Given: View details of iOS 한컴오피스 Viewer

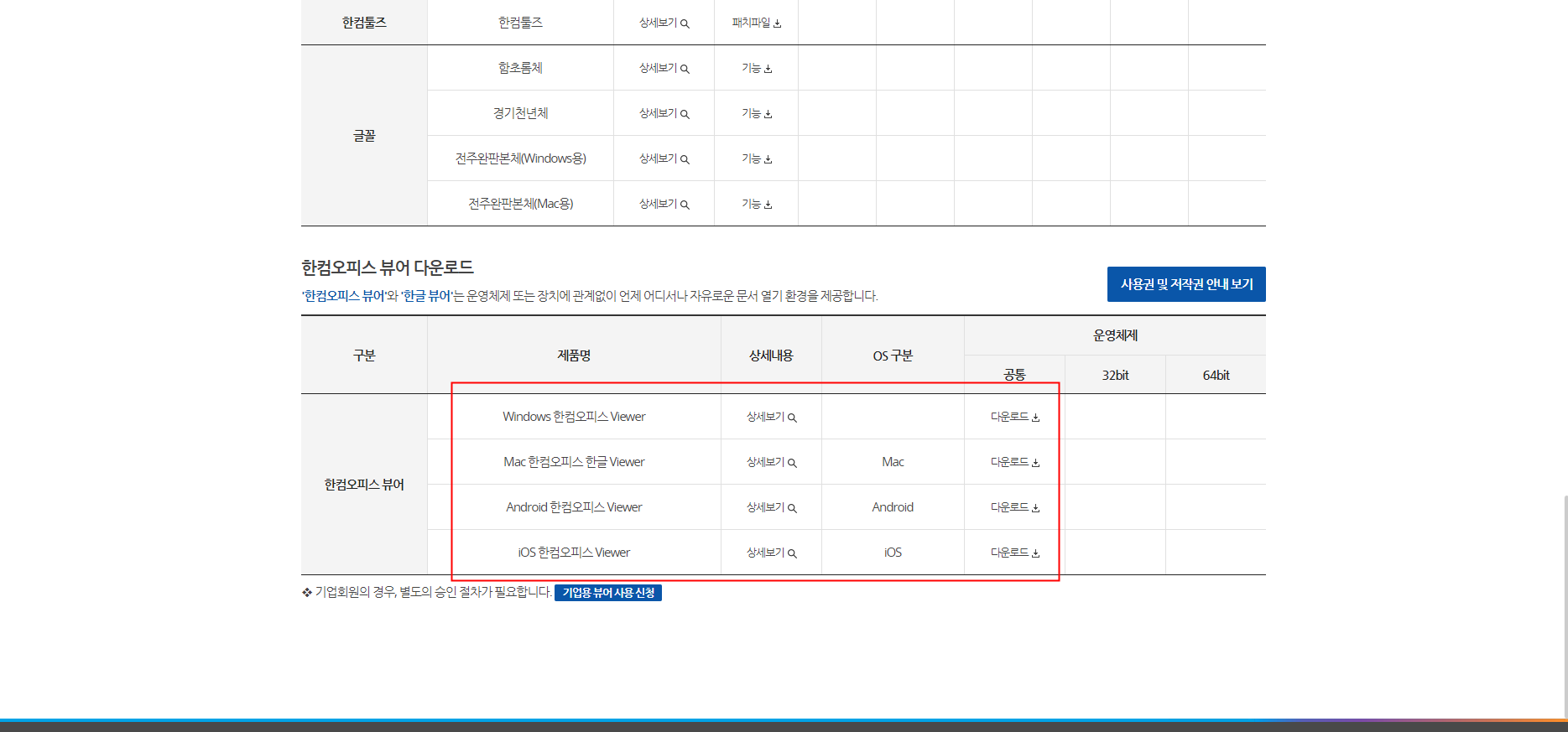Looking at the screenshot, I should [x=771, y=553].
